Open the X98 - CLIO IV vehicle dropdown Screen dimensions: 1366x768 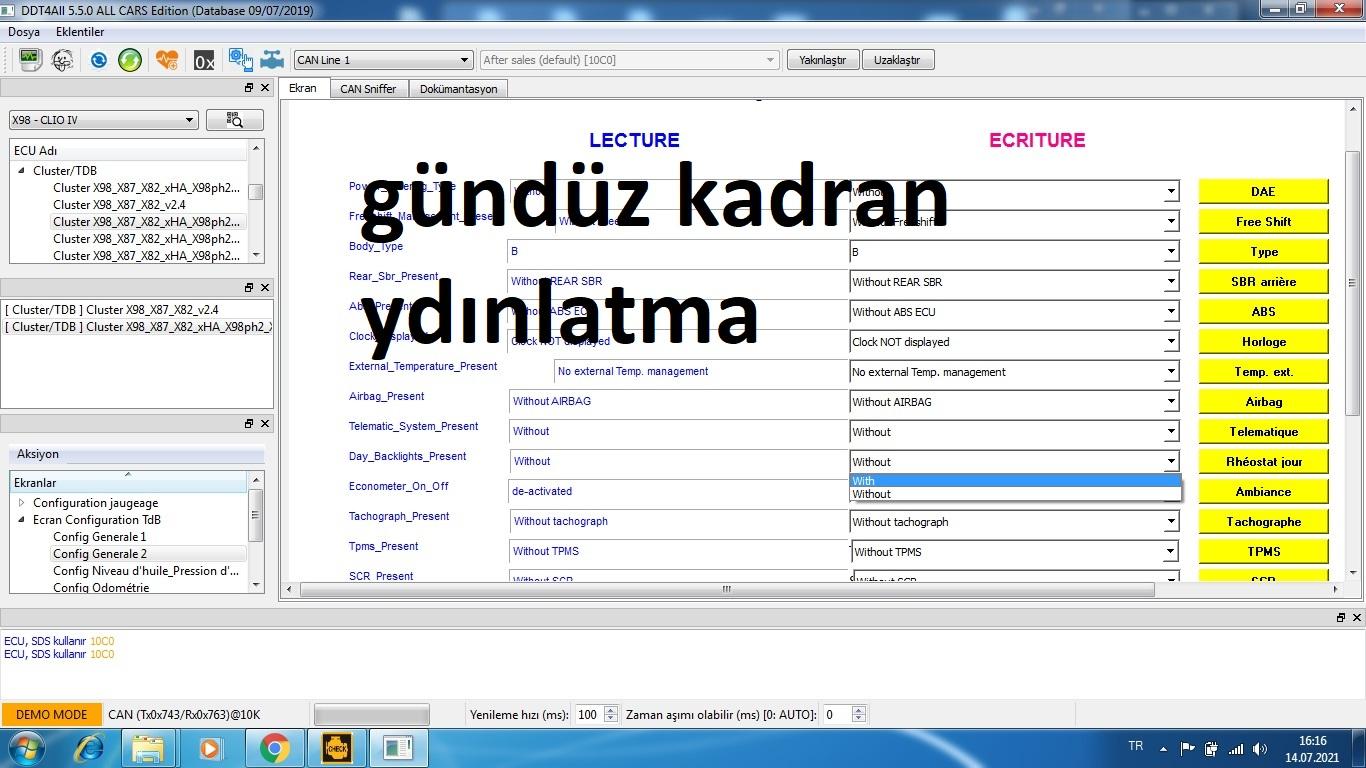tap(103, 120)
